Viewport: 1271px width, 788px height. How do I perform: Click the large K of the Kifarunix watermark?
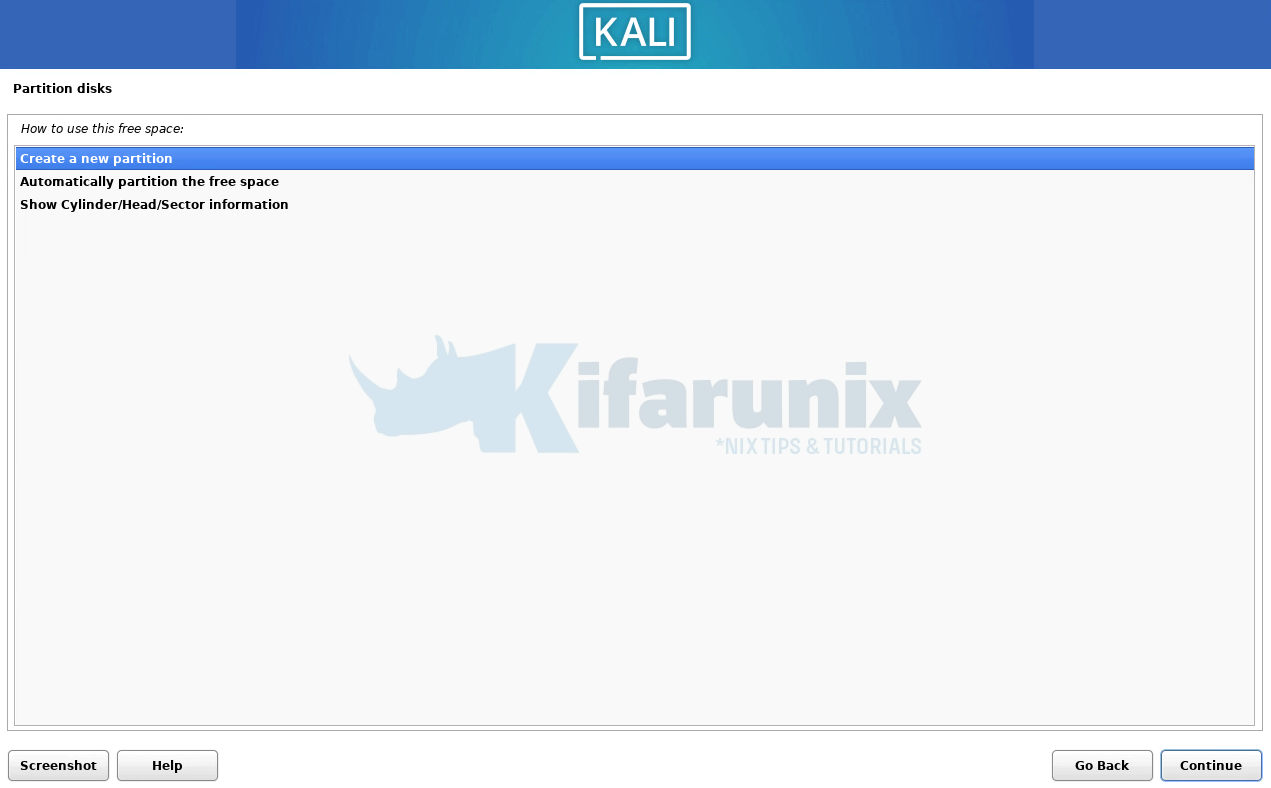(541, 398)
